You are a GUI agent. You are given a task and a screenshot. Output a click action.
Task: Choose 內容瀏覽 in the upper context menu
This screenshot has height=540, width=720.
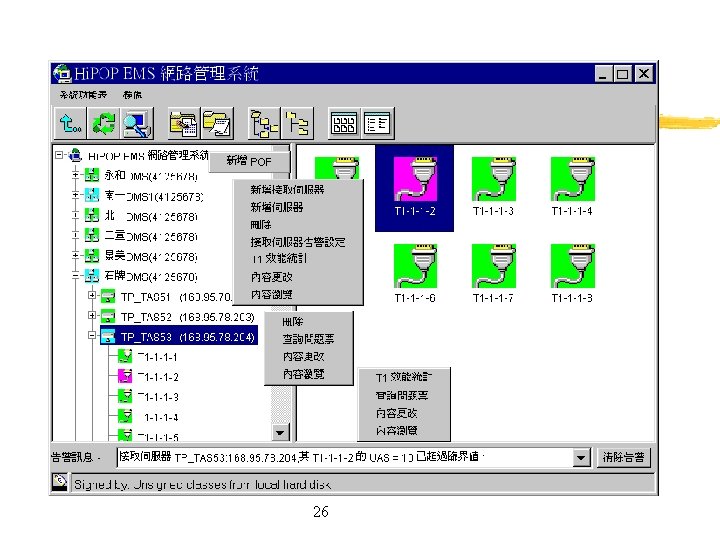pos(271,294)
